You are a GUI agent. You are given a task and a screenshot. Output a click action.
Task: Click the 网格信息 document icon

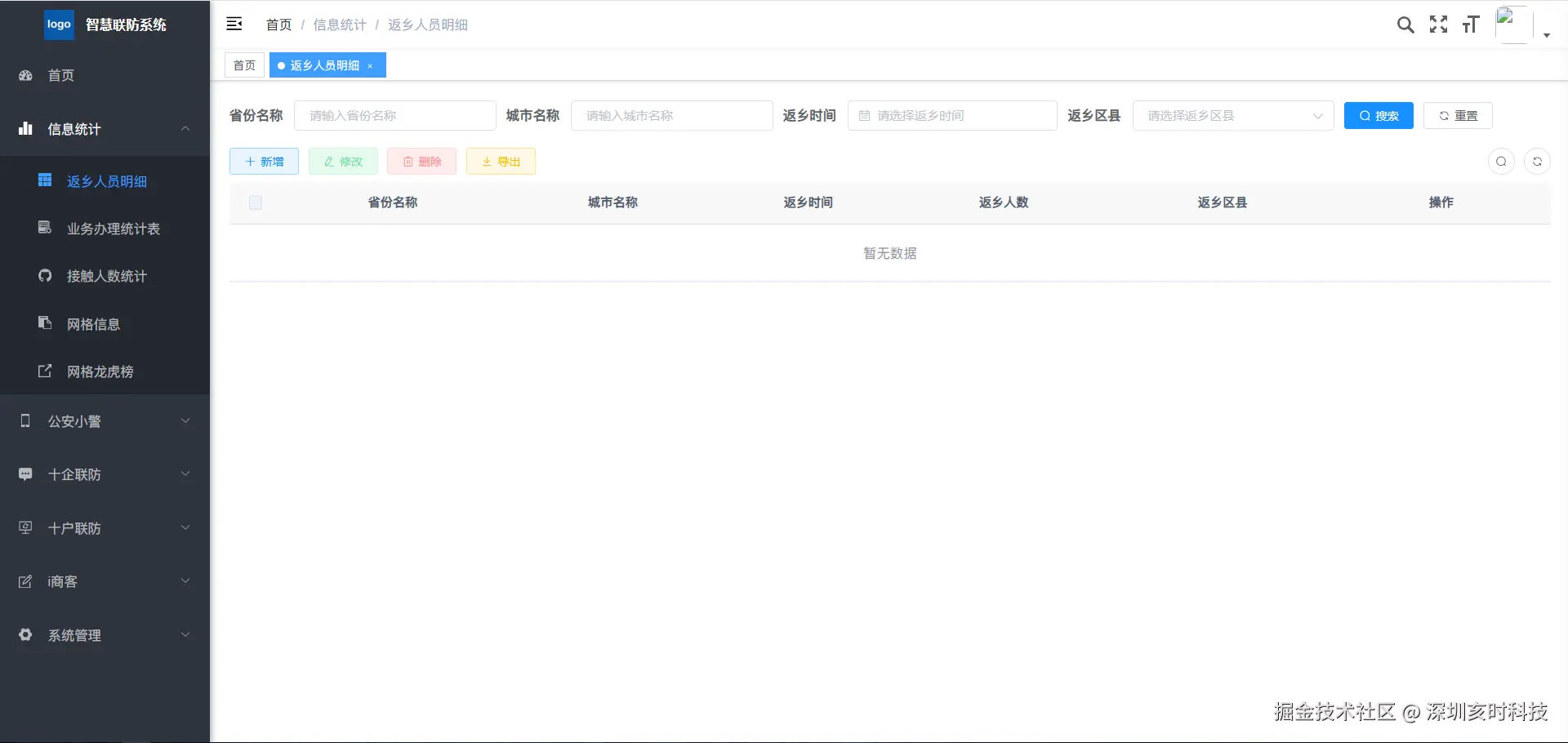[45, 323]
